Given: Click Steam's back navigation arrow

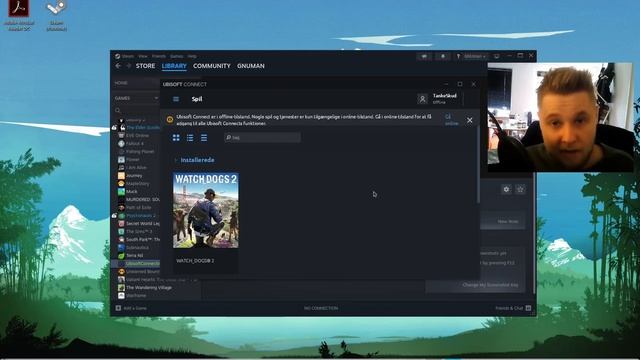Looking at the screenshot, I should [118, 66].
